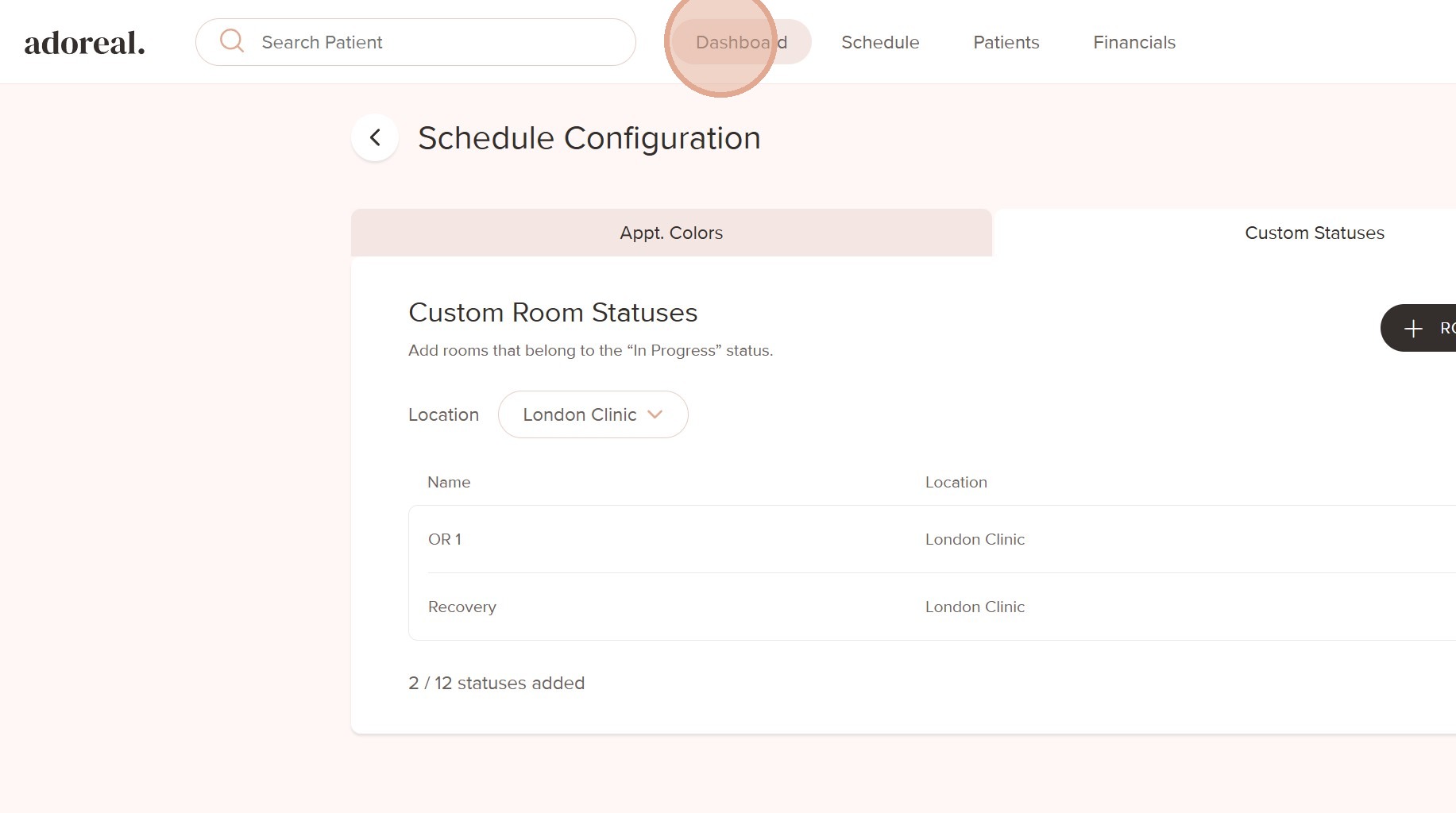Switch to the Appt. Colors tab
Viewport: 1456px width, 813px height.
click(x=671, y=233)
